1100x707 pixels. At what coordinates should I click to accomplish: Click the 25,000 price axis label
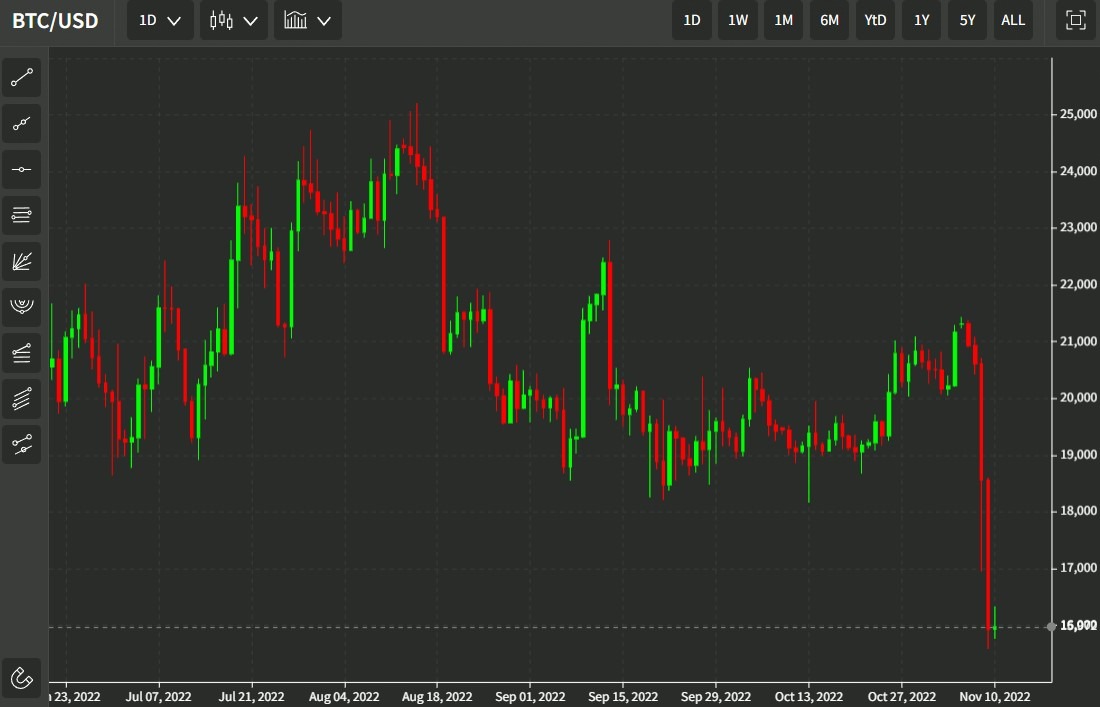coord(1078,114)
